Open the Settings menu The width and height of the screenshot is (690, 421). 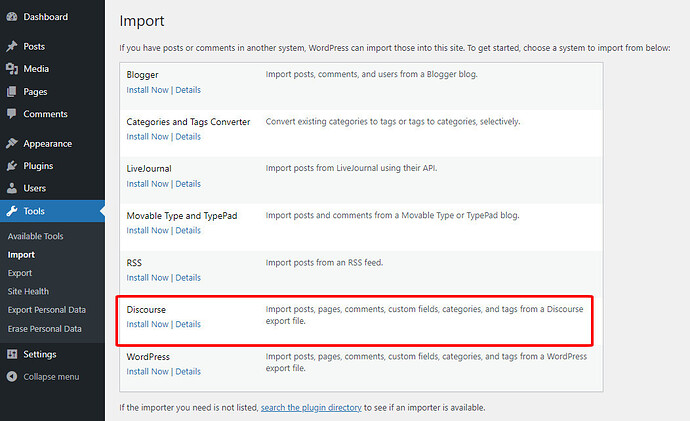click(x=40, y=354)
